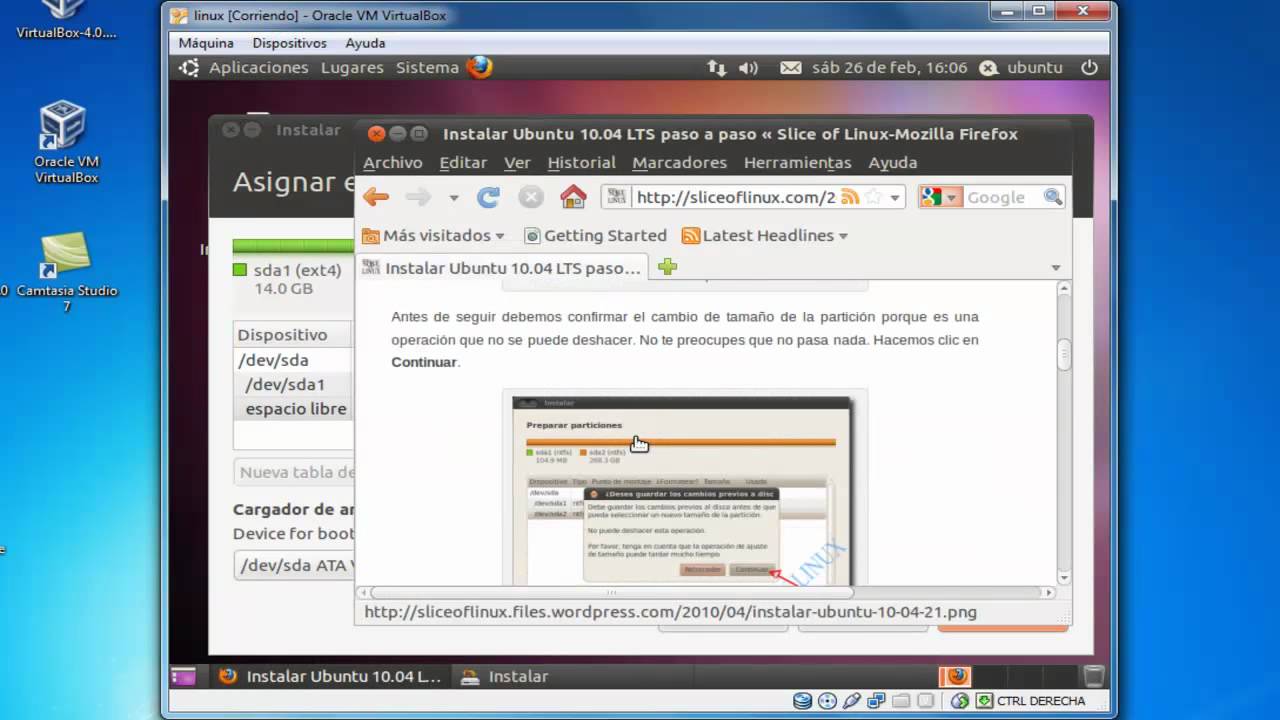Open the Google search engine selector dropdown

(940, 197)
